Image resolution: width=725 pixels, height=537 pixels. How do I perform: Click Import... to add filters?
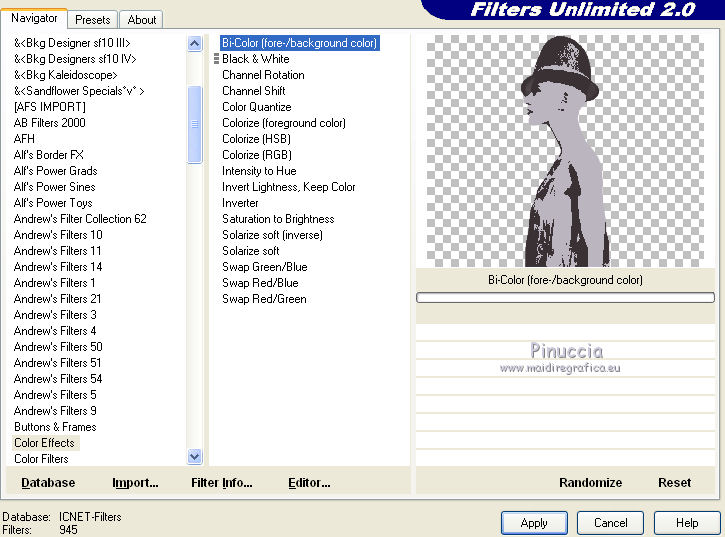pos(135,482)
